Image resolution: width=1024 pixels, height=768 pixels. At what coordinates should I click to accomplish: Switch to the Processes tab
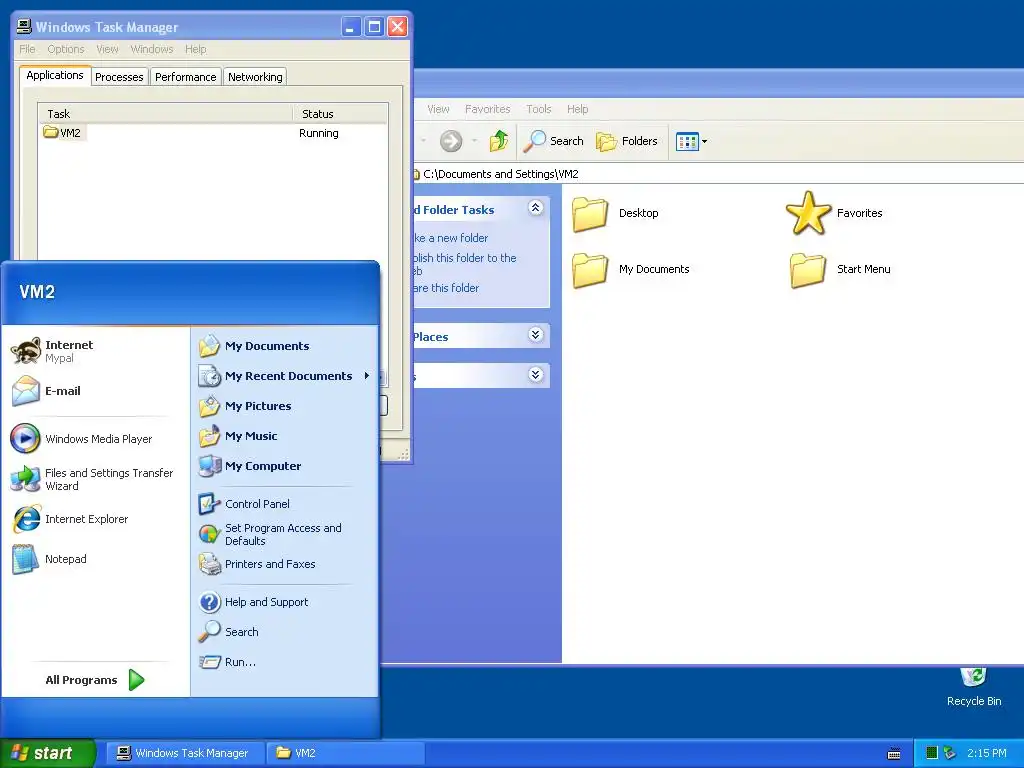coord(119,76)
